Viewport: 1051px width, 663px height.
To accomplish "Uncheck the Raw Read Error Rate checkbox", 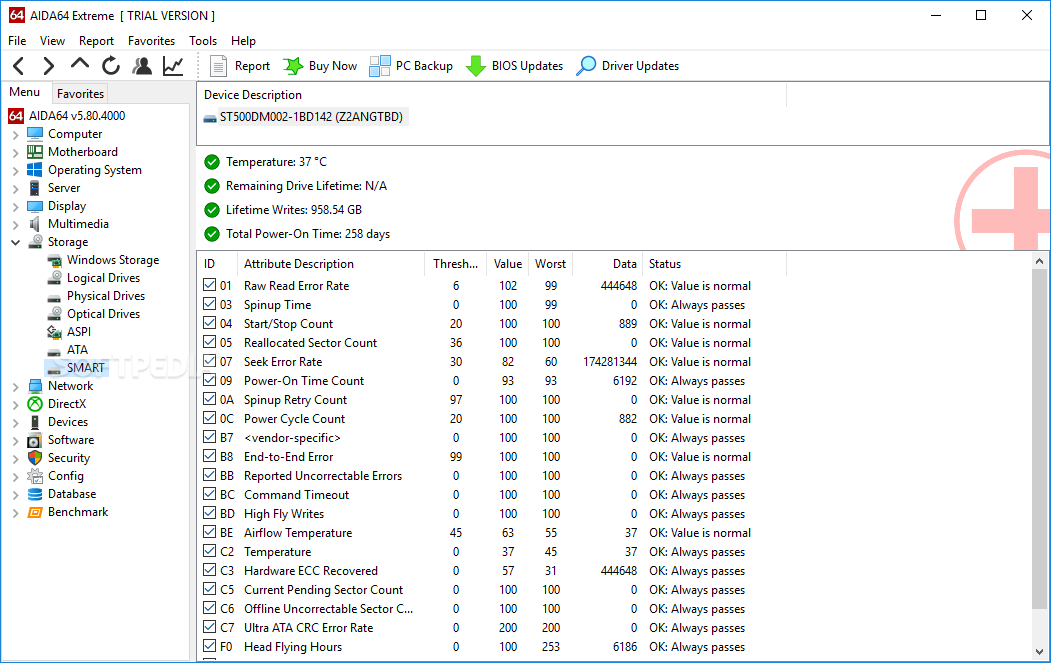I will coord(210,285).
